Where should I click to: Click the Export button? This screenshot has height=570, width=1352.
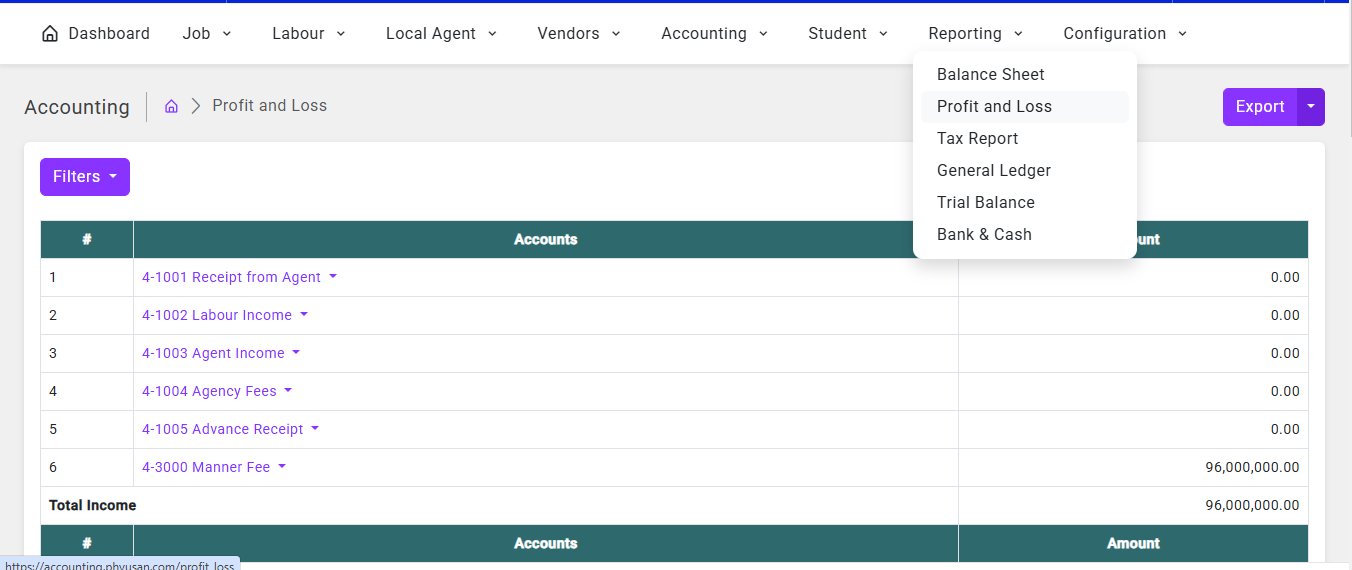tap(1259, 107)
